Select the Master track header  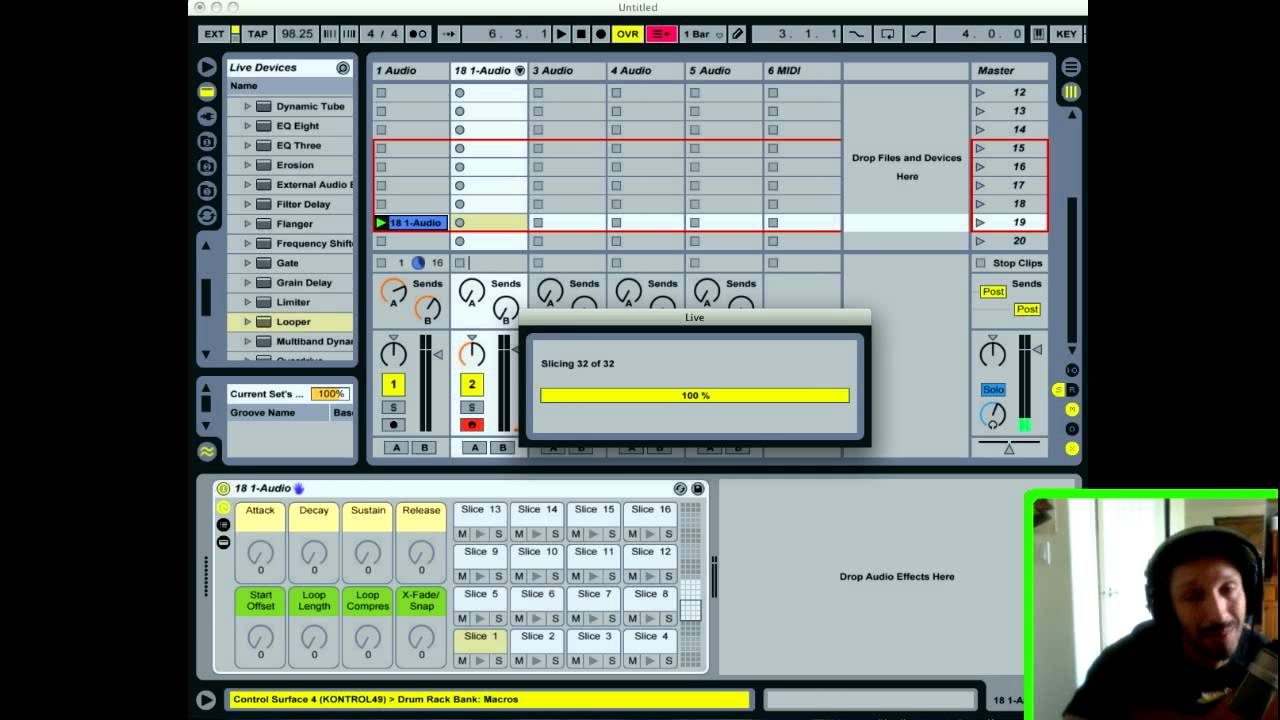point(1009,71)
